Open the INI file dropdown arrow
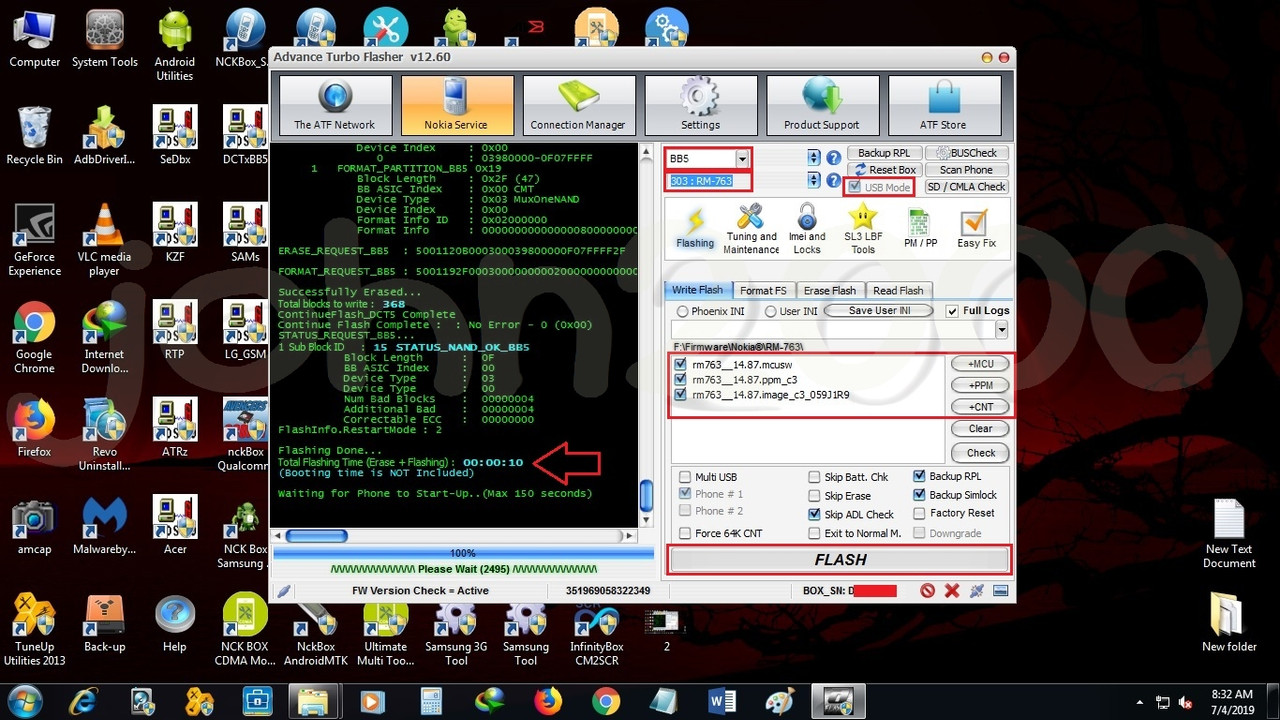Screen dimensions: 1280x720 pyautogui.click(x=1001, y=330)
